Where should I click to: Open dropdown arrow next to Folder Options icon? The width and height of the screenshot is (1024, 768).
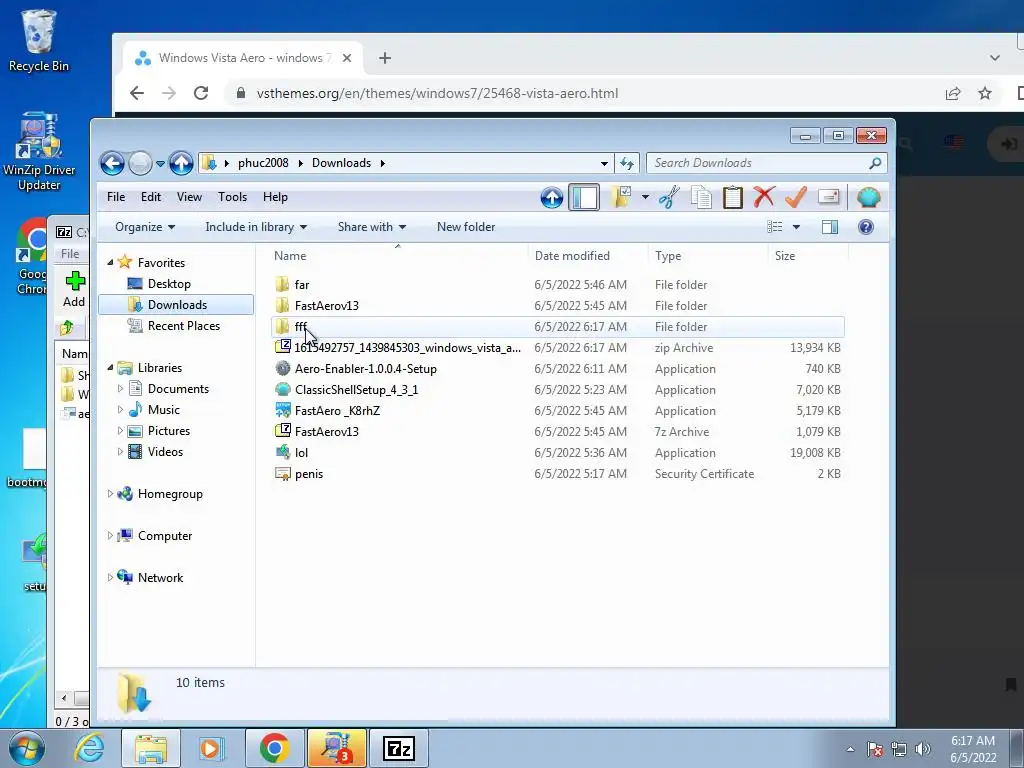[645, 197]
